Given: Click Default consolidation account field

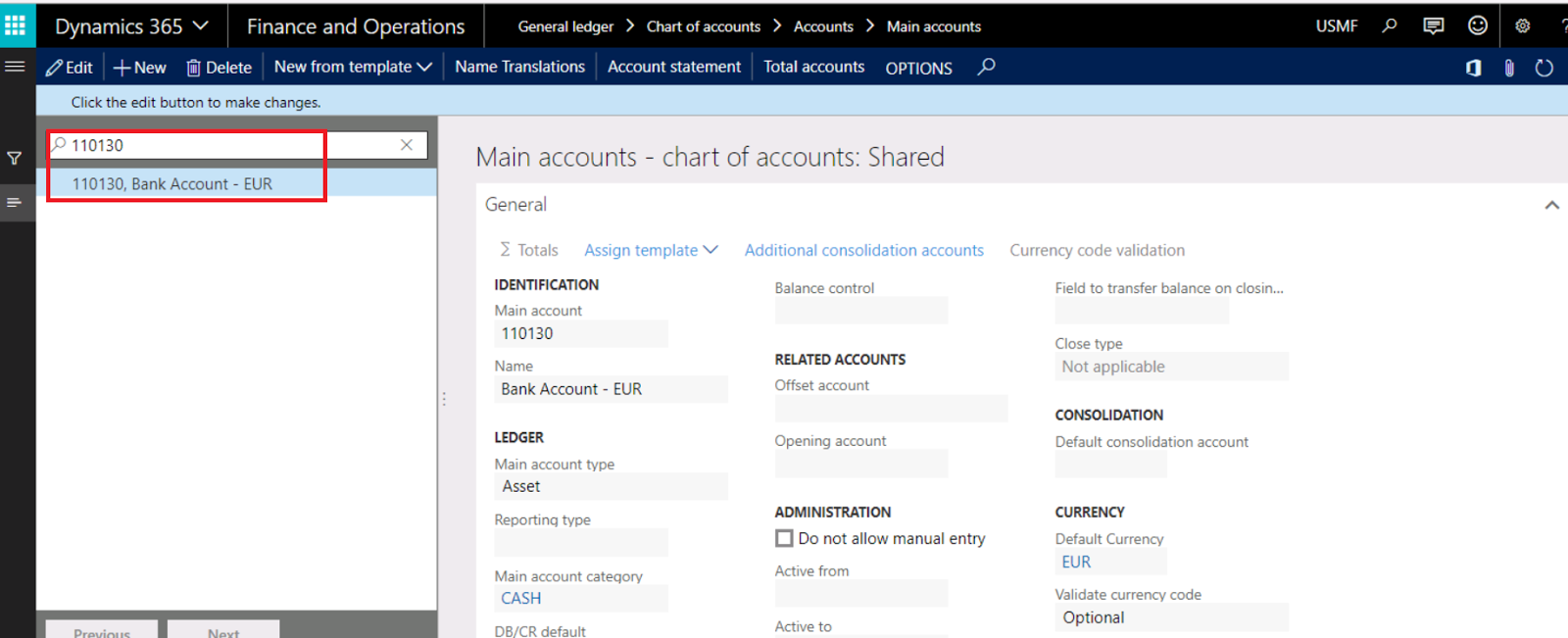Looking at the screenshot, I should point(1110,465).
